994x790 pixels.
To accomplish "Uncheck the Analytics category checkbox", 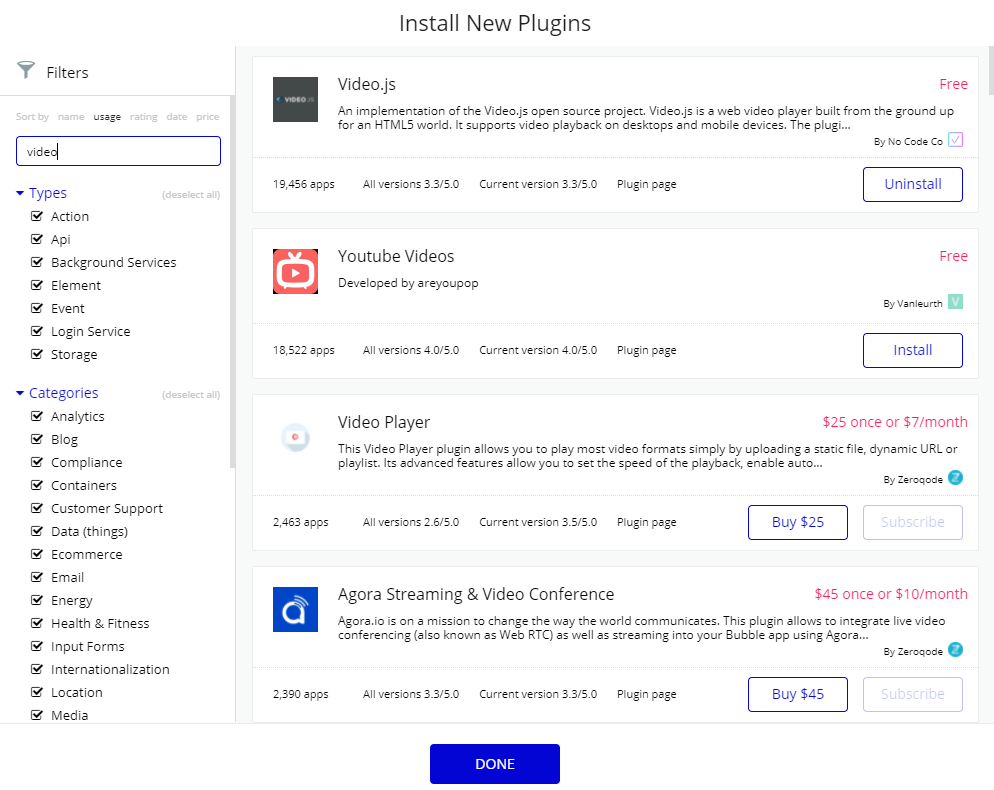I will tap(37, 416).
